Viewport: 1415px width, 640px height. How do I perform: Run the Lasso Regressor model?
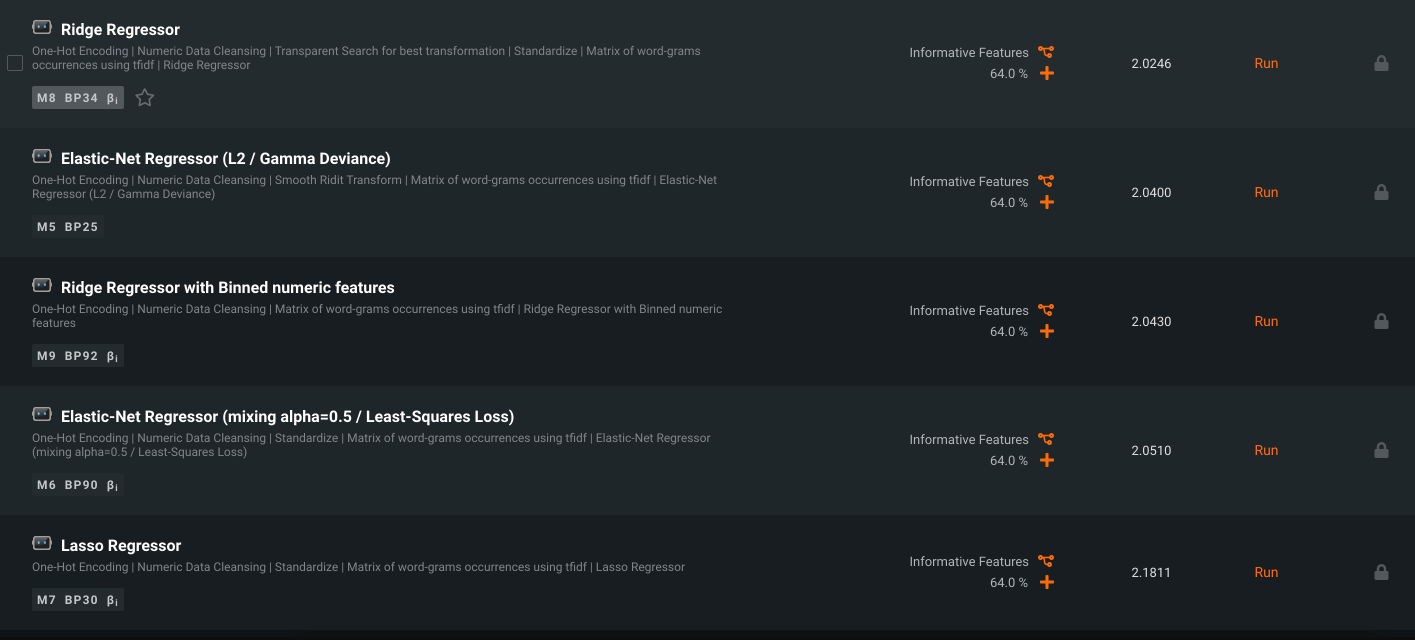tap(1266, 573)
